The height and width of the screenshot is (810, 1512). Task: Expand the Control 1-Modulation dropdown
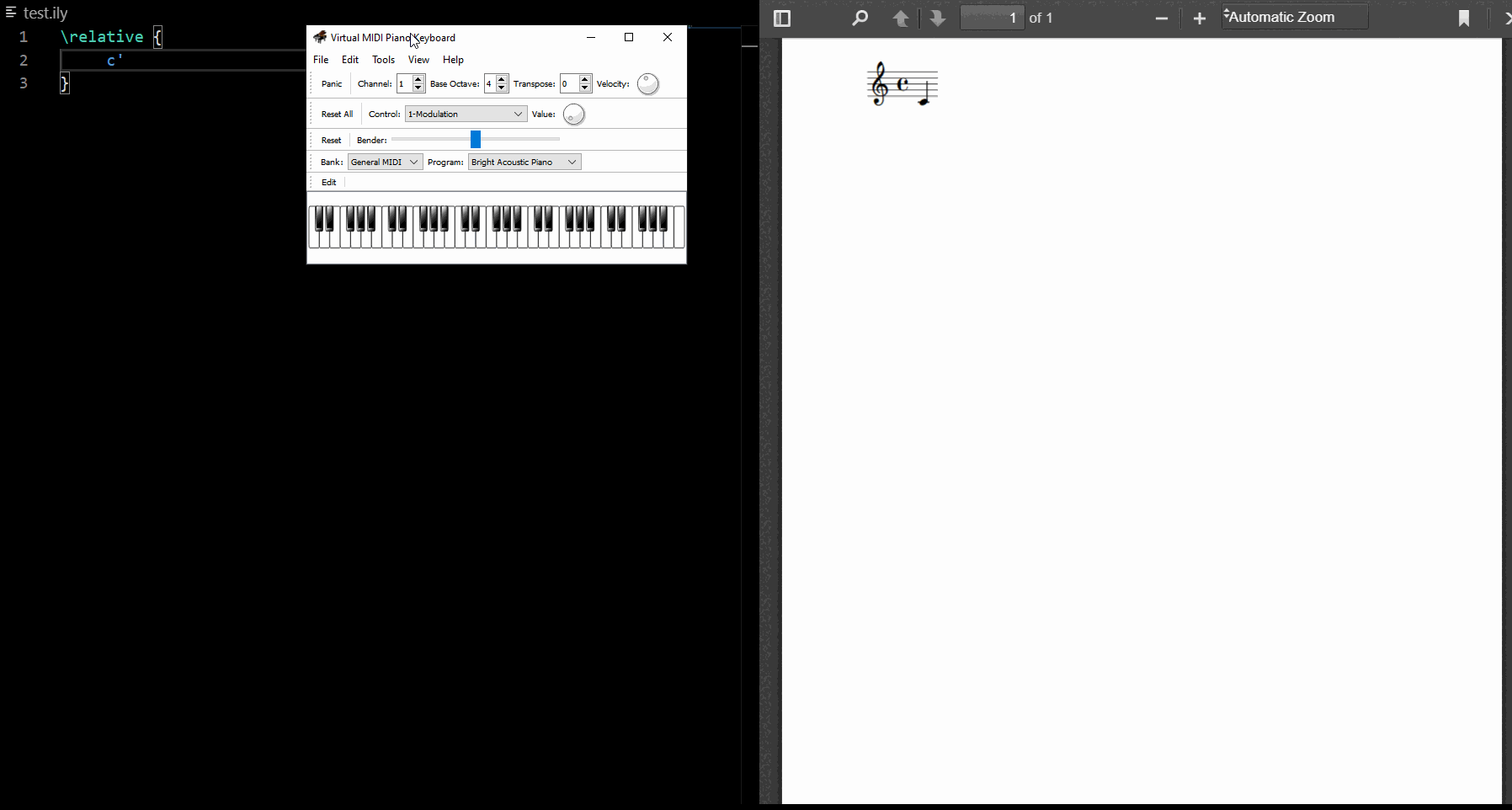(466, 115)
